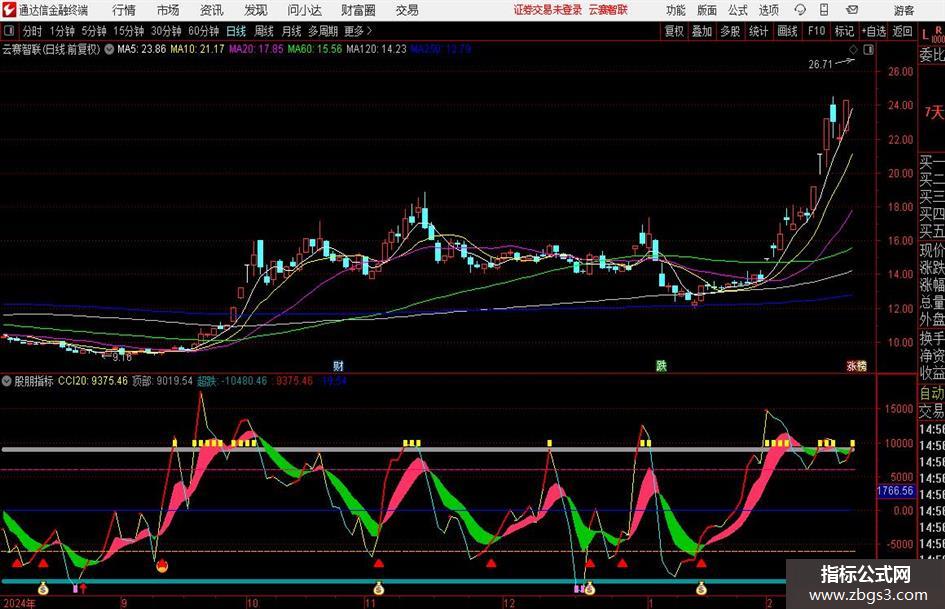This screenshot has height=609, width=945.
Task: Click the 2024年 date label on time axis
Action: [x=19, y=603]
